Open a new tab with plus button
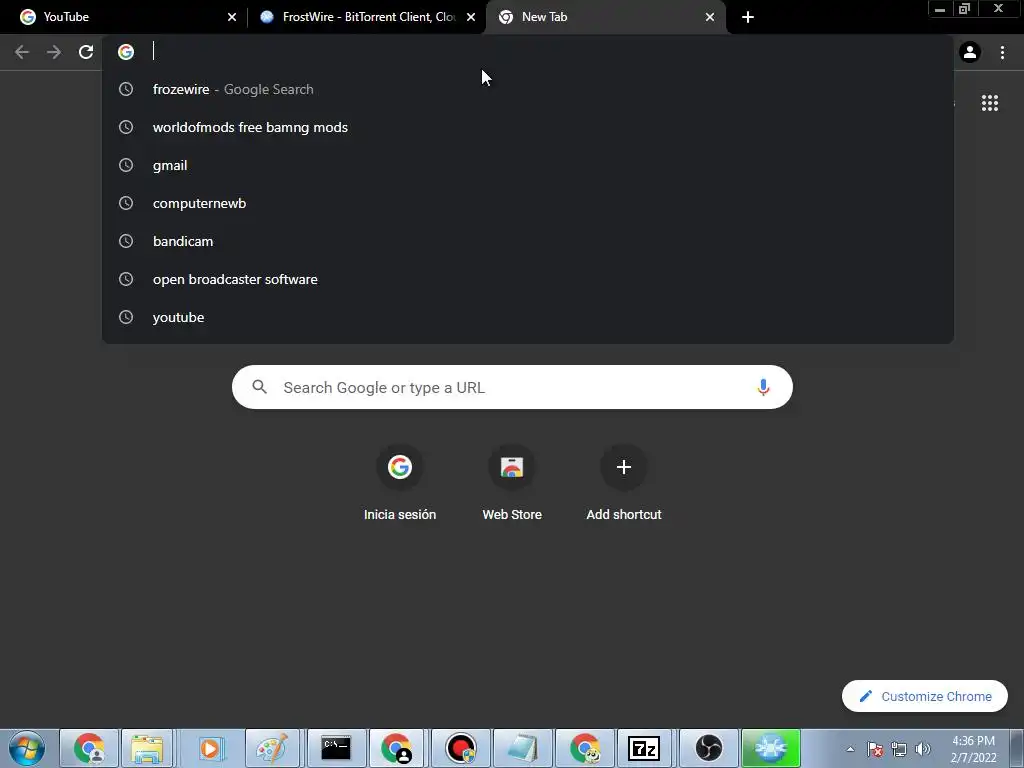This screenshot has height=768, width=1024. 748,17
